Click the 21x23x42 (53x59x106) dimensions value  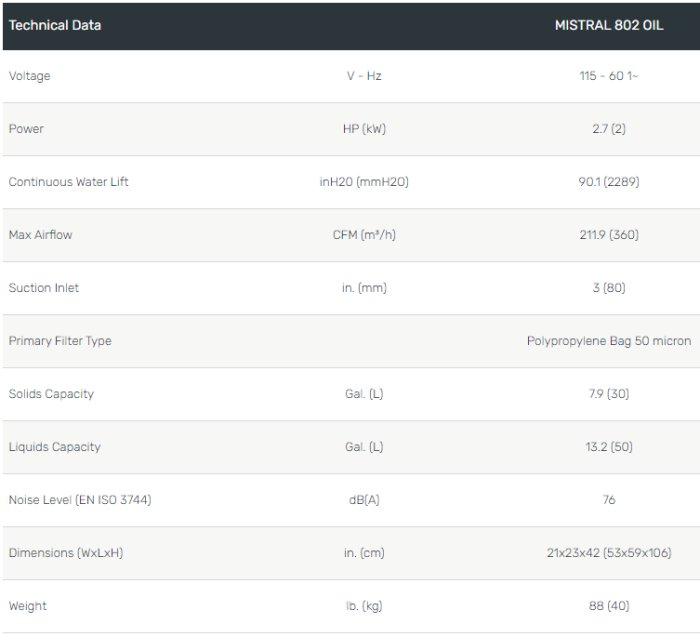(x=608, y=553)
